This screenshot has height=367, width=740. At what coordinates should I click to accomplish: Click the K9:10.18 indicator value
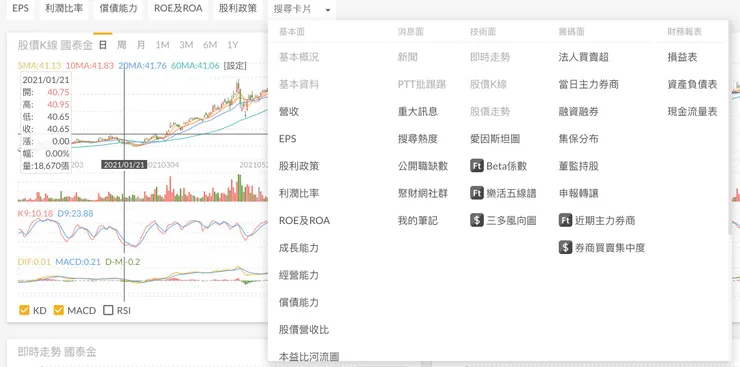point(36,213)
